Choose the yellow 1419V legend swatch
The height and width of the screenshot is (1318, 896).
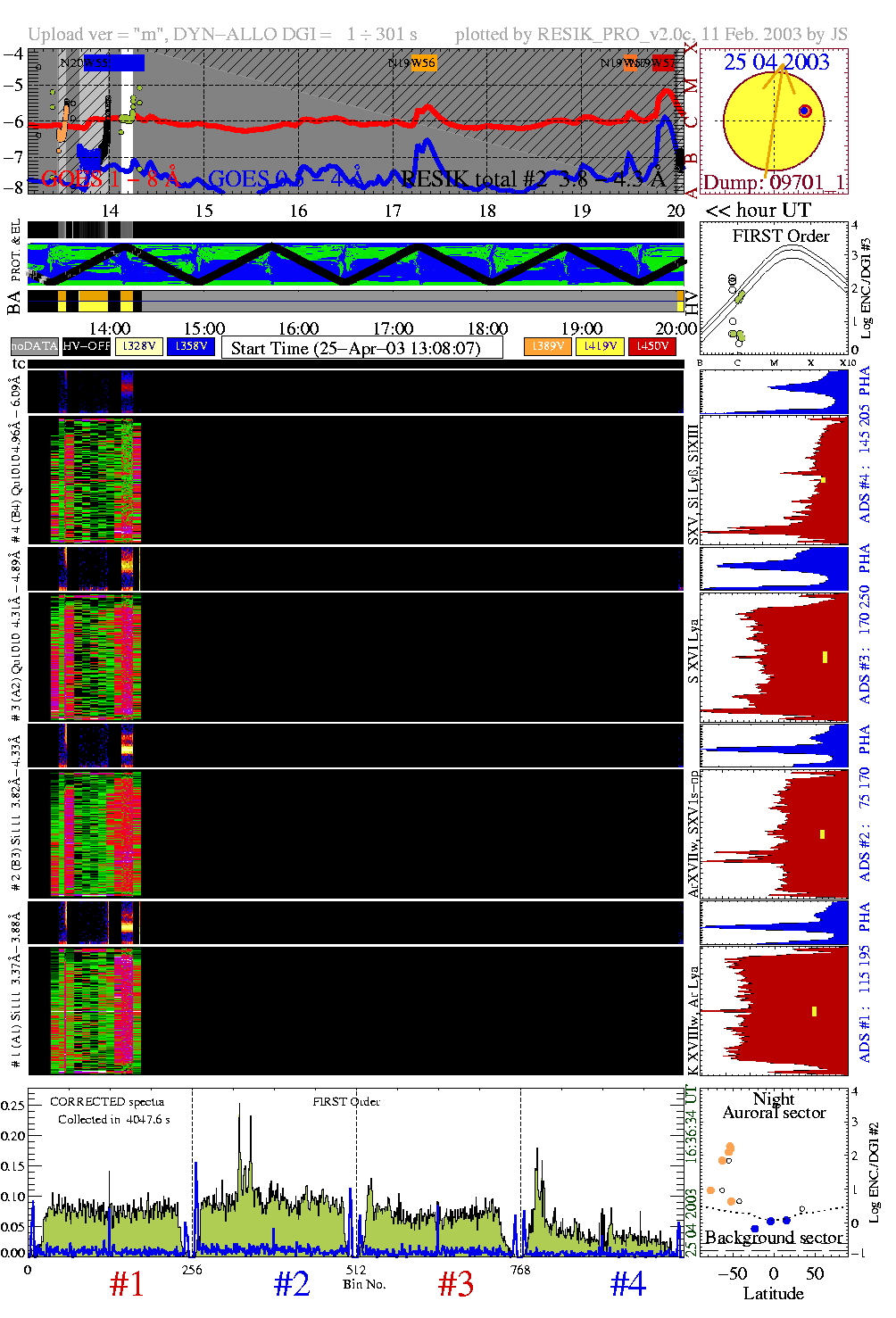600,346
